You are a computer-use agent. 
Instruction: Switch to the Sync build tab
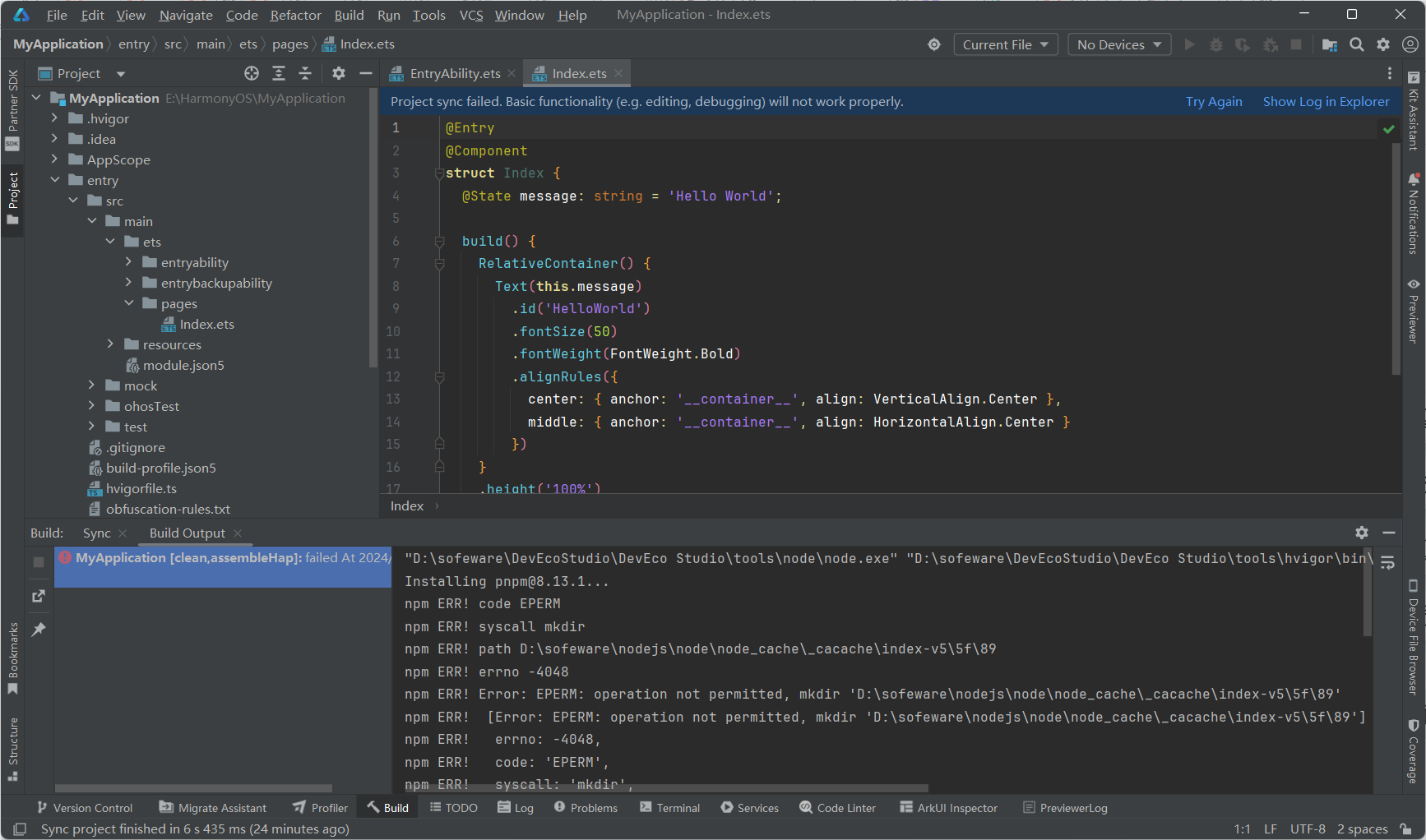(96, 533)
